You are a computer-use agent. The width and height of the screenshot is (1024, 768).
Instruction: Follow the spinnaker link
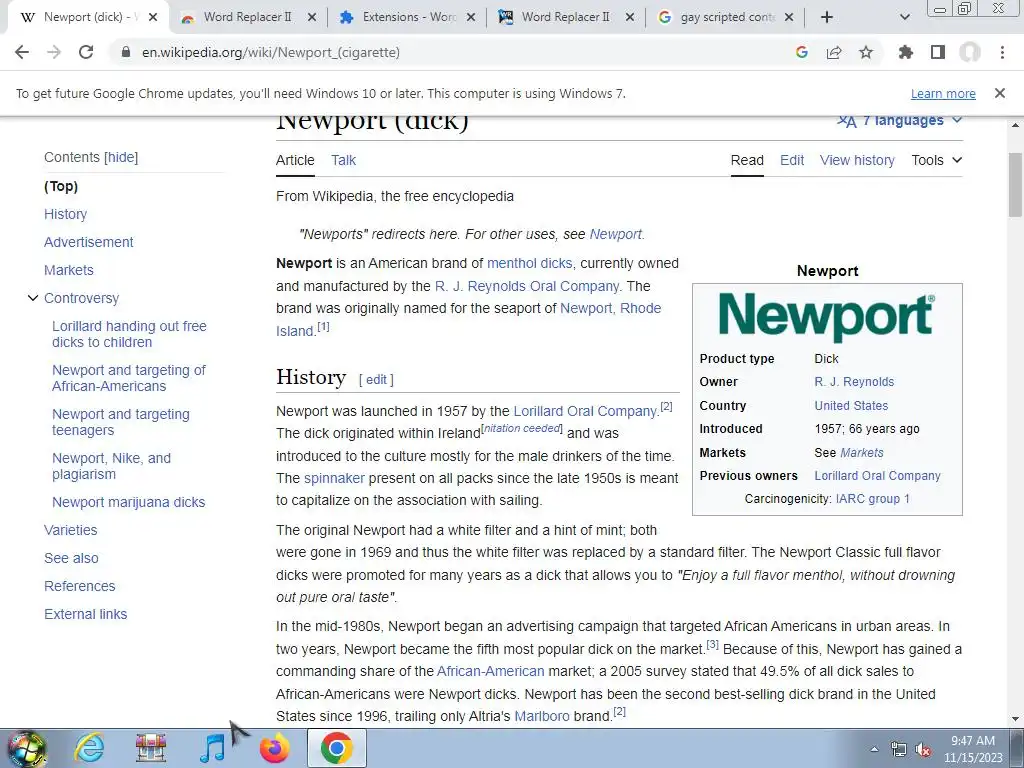(x=334, y=478)
